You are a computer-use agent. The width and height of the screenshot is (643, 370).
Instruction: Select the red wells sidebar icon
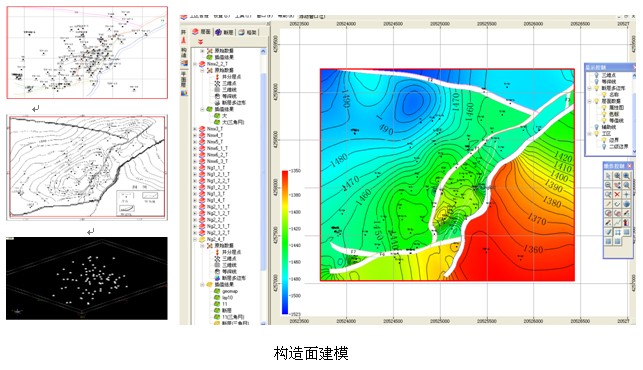point(184,40)
